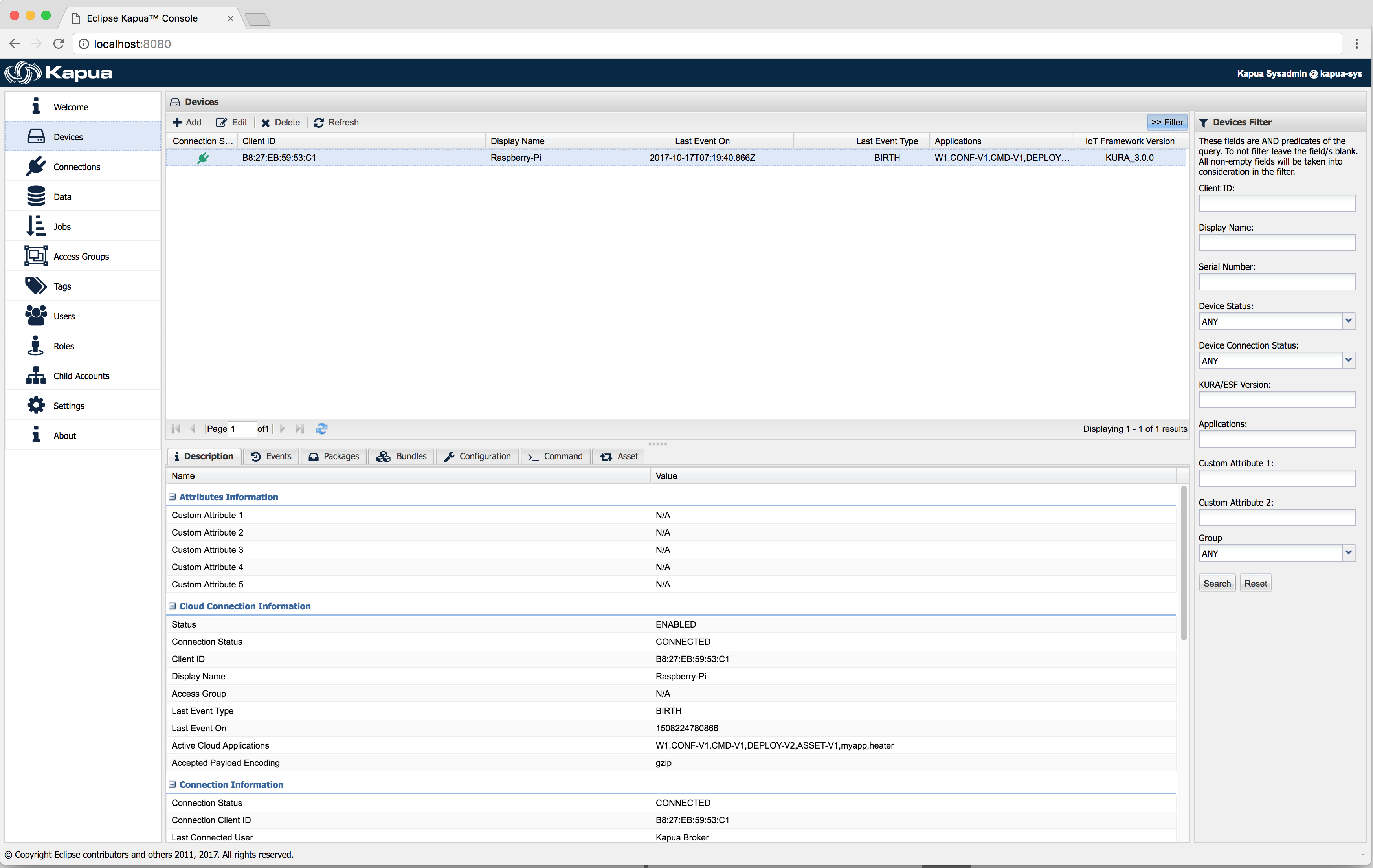Open the Users icon
This screenshot has width=1373, height=868.
(x=36, y=316)
